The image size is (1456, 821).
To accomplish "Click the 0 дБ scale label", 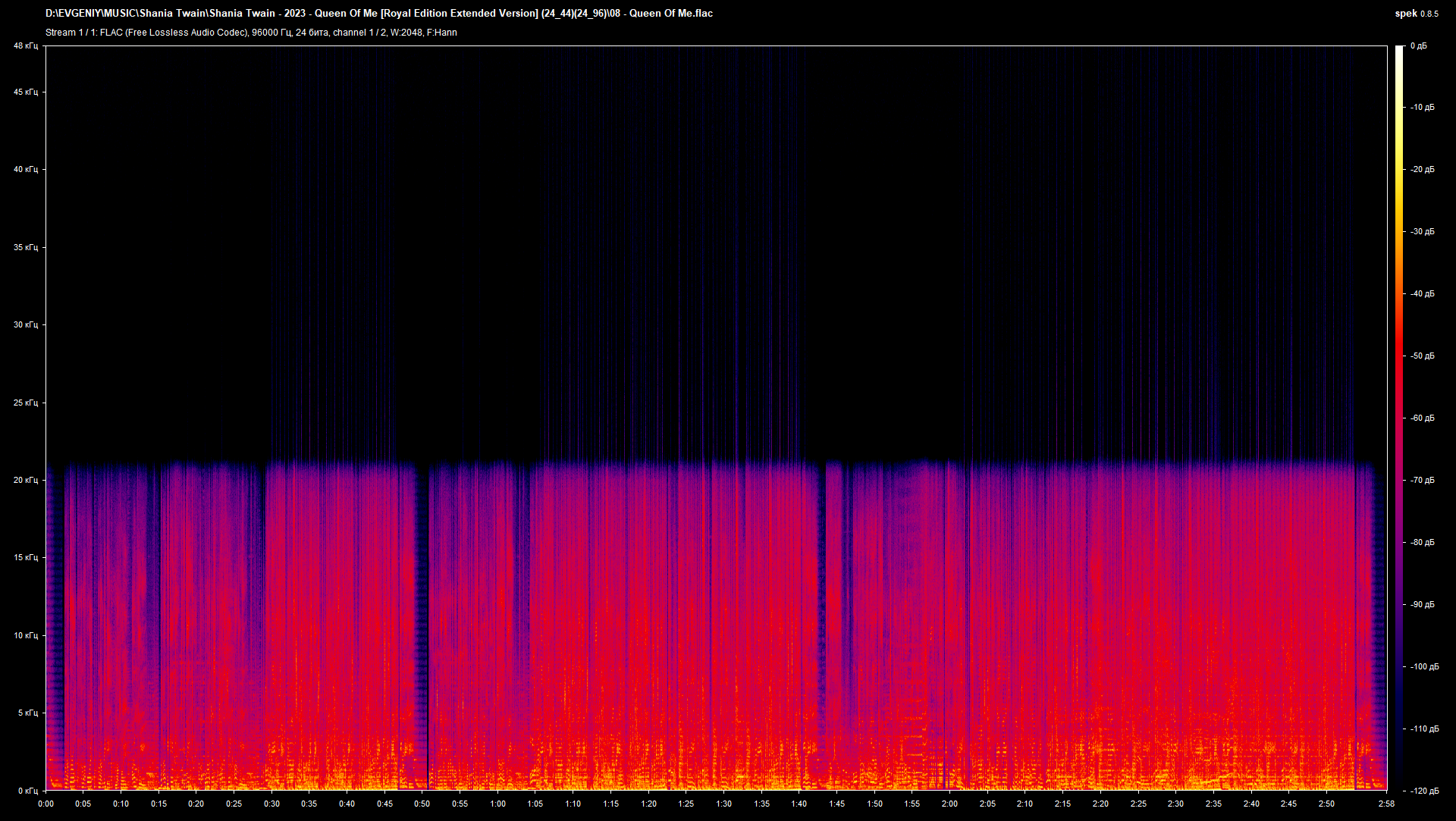I will tap(1418, 46).
